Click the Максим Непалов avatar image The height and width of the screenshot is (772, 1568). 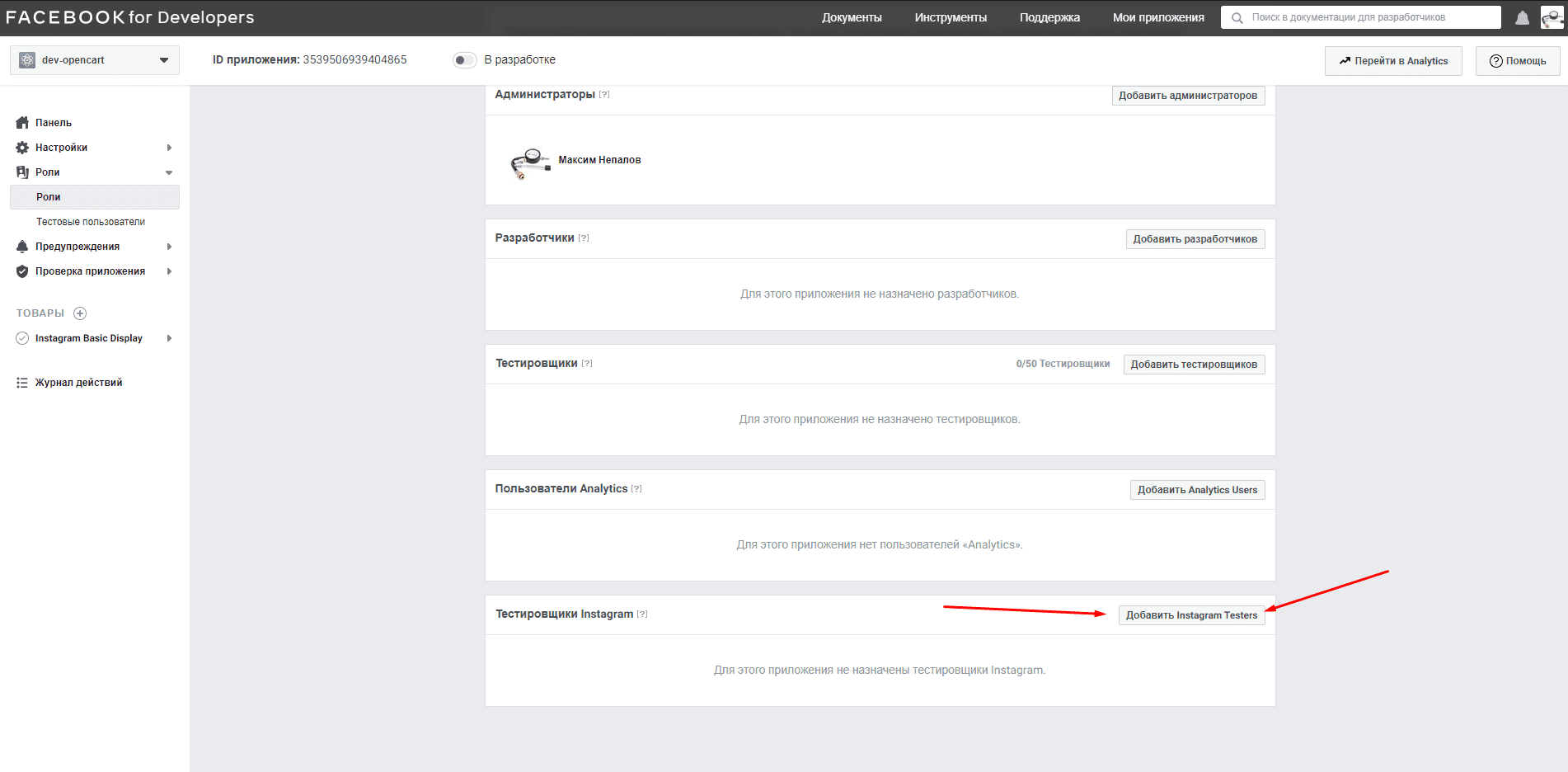click(530, 162)
